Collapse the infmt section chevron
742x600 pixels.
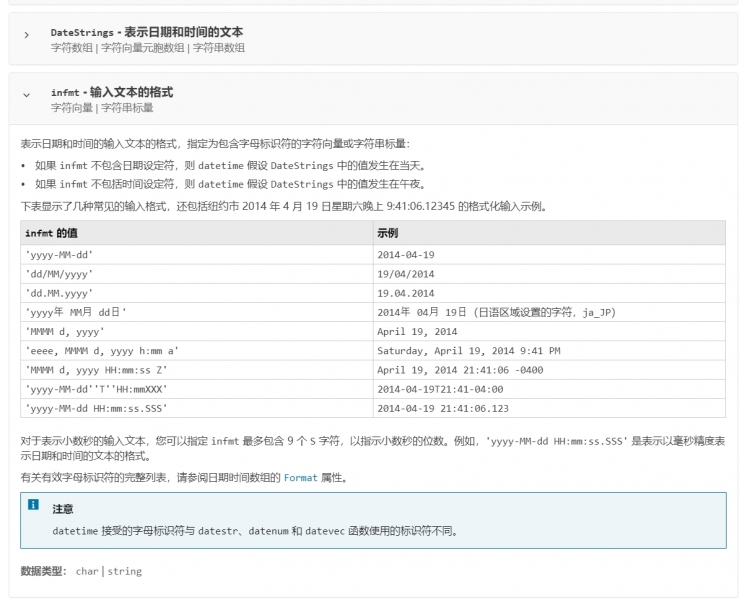pyautogui.click(x=27, y=95)
